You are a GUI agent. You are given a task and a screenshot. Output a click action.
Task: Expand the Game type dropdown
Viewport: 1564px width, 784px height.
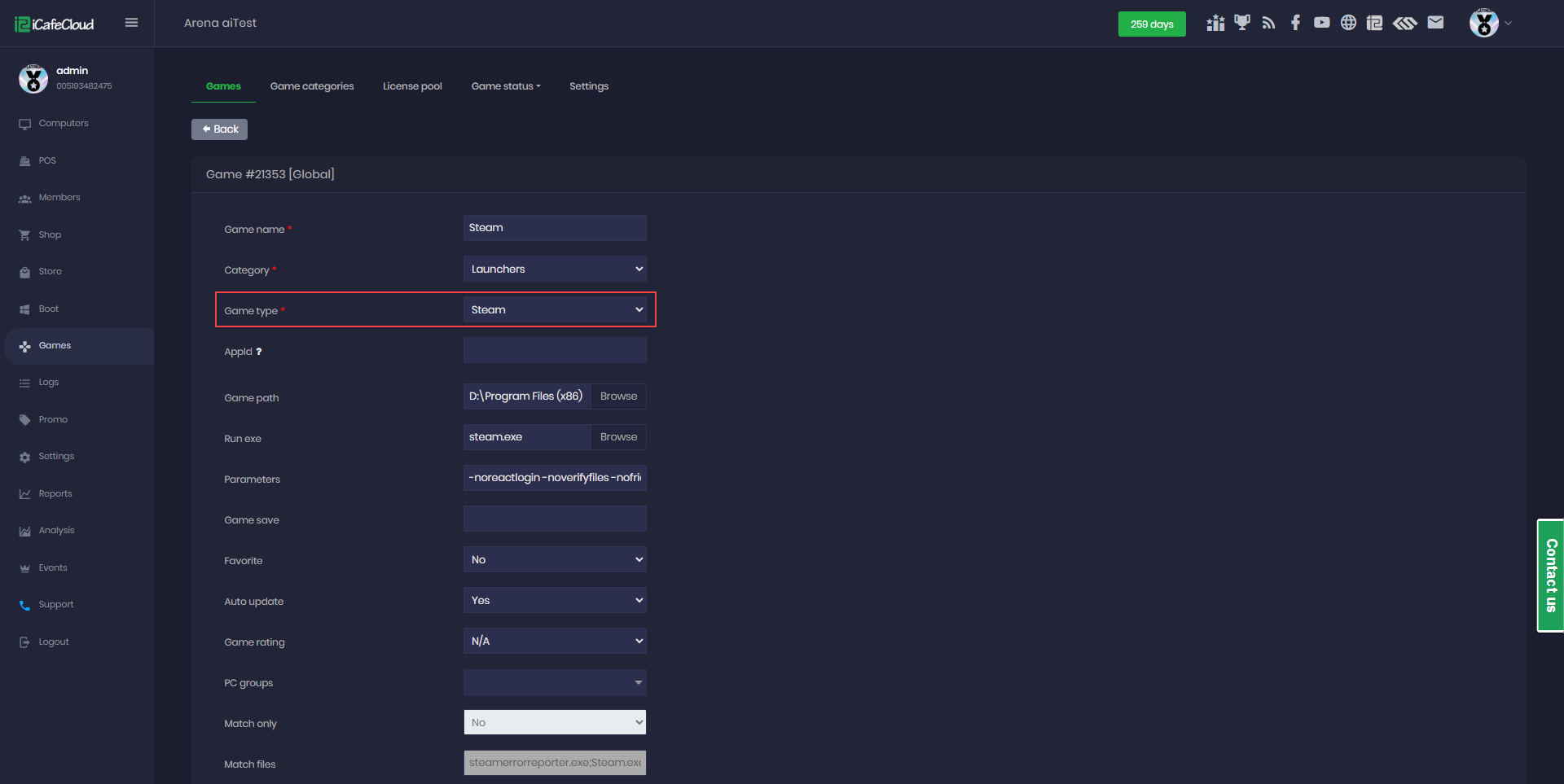(555, 309)
